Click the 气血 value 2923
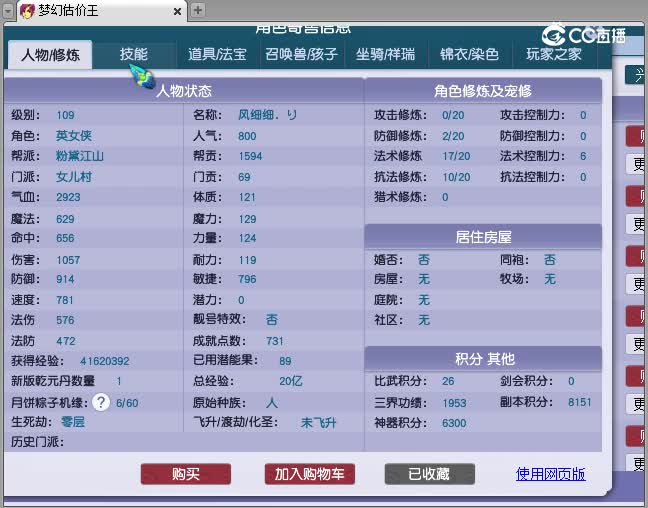The height and width of the screenshot is (508, 648). 68,197
